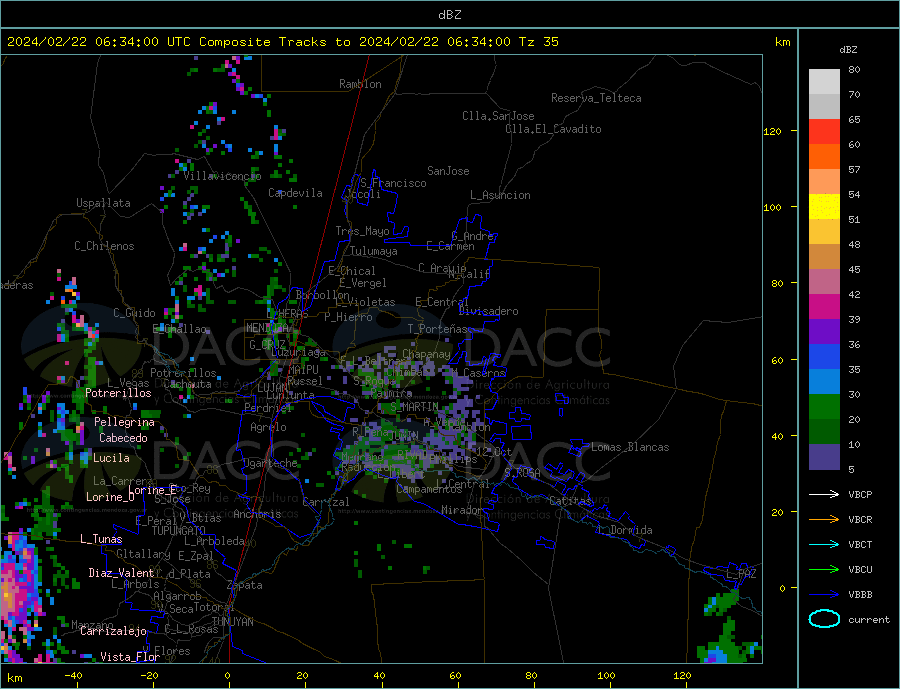
Task: Click the 'Anchoris' place label
Action: point(257,514)
